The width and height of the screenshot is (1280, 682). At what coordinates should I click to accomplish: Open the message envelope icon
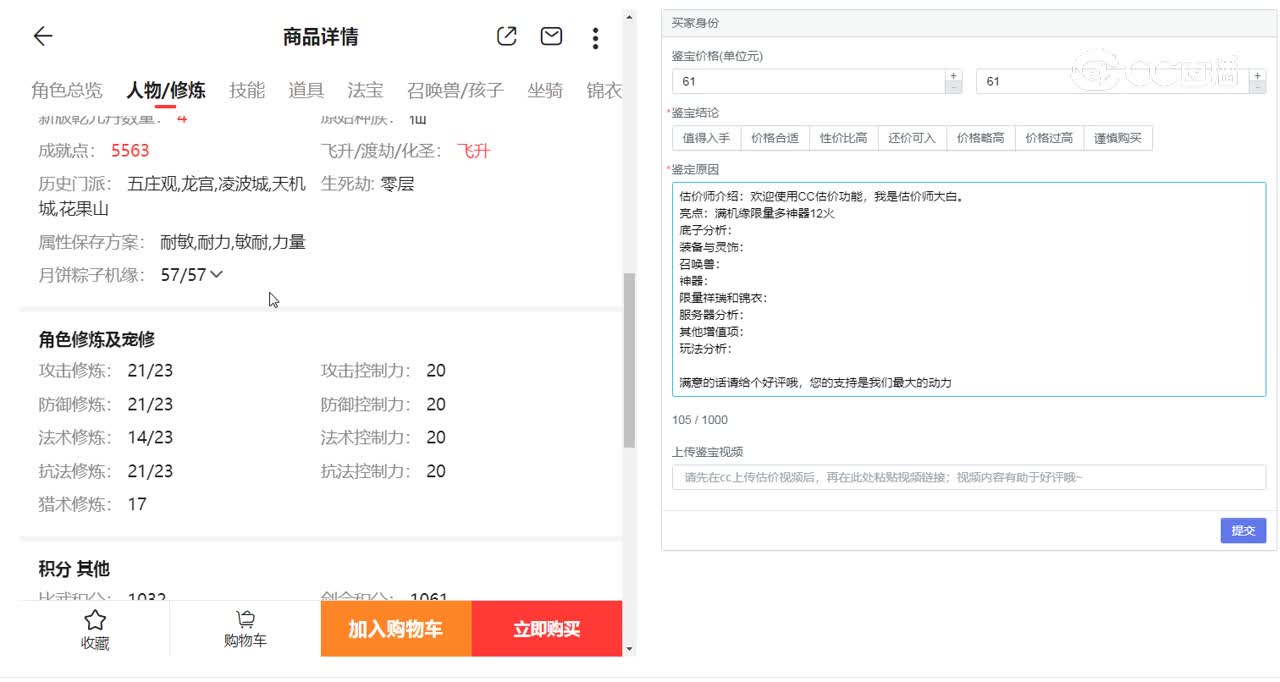550,36
